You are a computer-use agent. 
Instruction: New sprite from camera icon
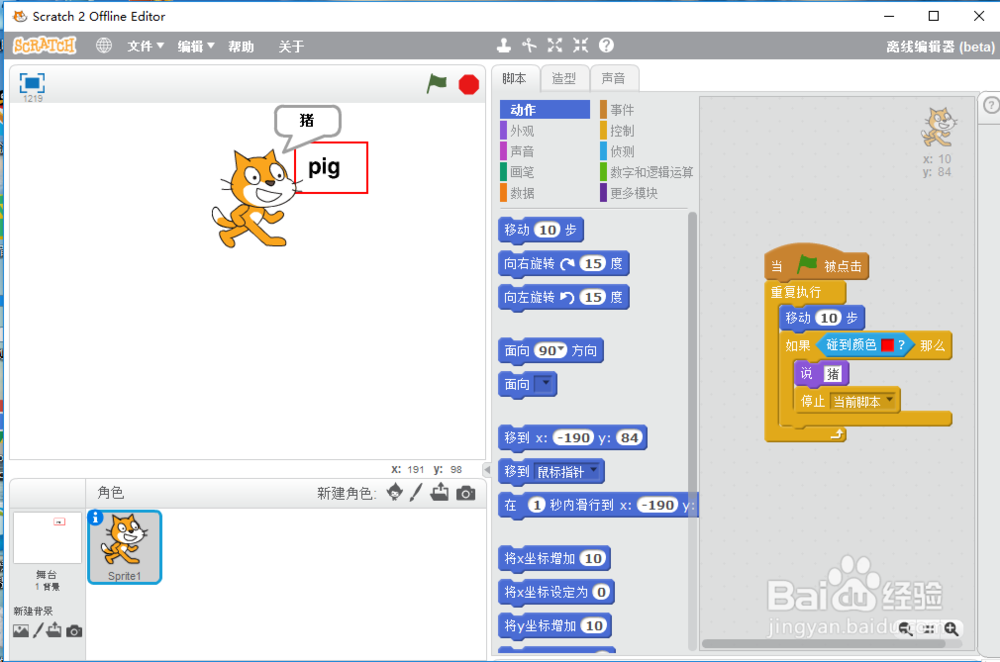click(x=466, y=494)
